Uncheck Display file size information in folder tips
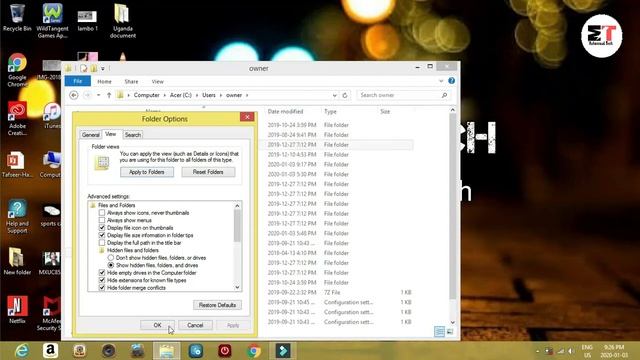The width and height of the screenshot is (640, 360). click(102, 235)
